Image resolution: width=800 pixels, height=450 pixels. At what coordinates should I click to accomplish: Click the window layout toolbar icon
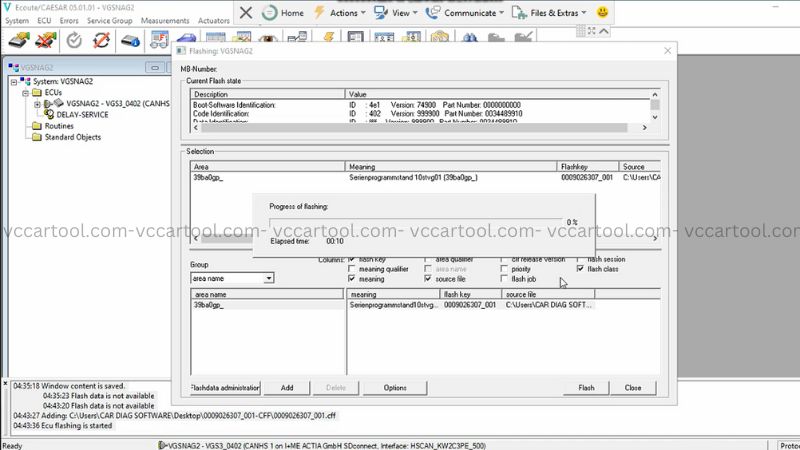(355, 37)
